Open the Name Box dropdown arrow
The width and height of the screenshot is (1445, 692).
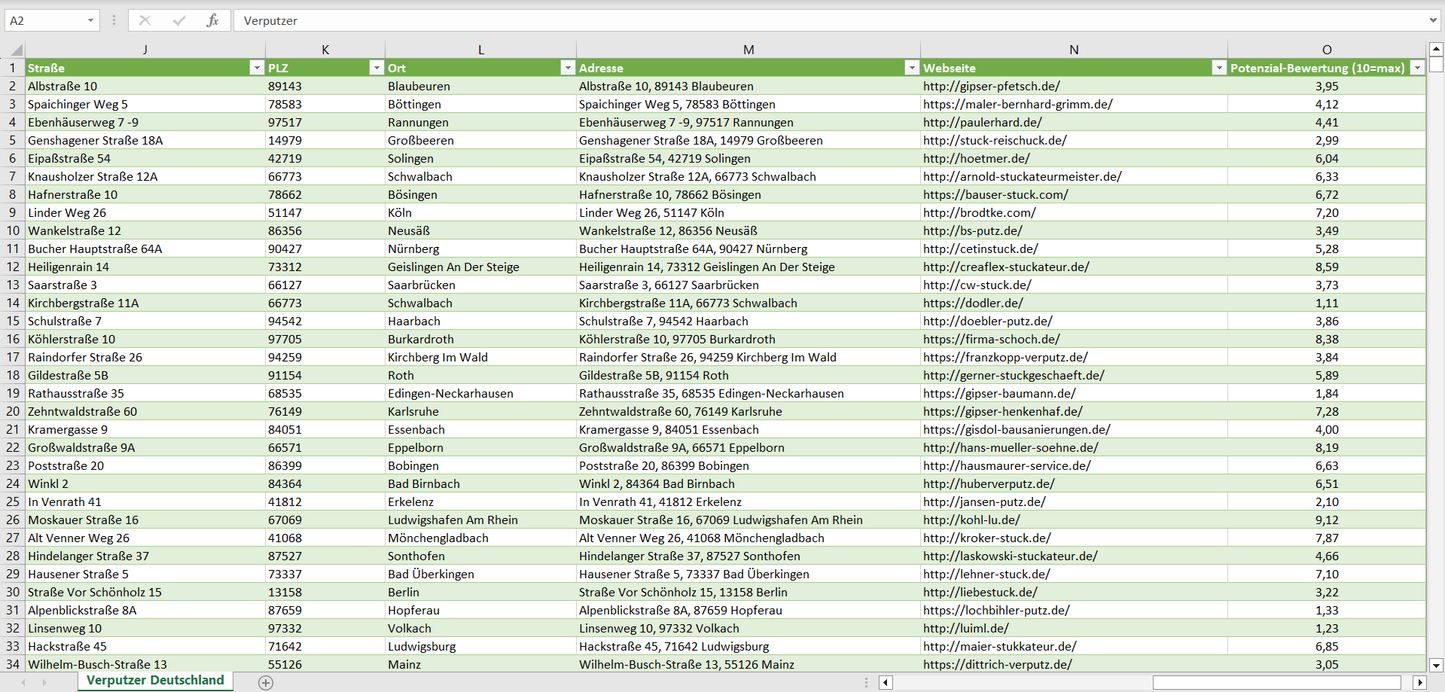91,20
